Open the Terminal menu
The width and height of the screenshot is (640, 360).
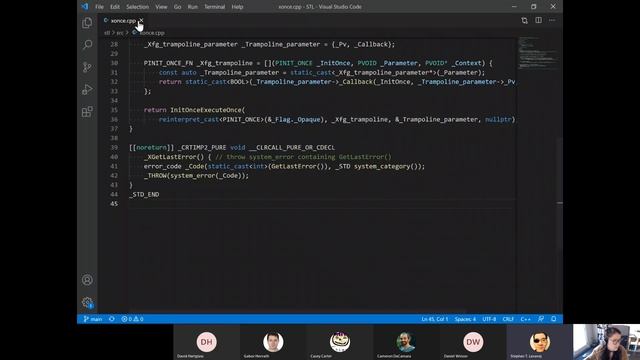tap(215, 7)
